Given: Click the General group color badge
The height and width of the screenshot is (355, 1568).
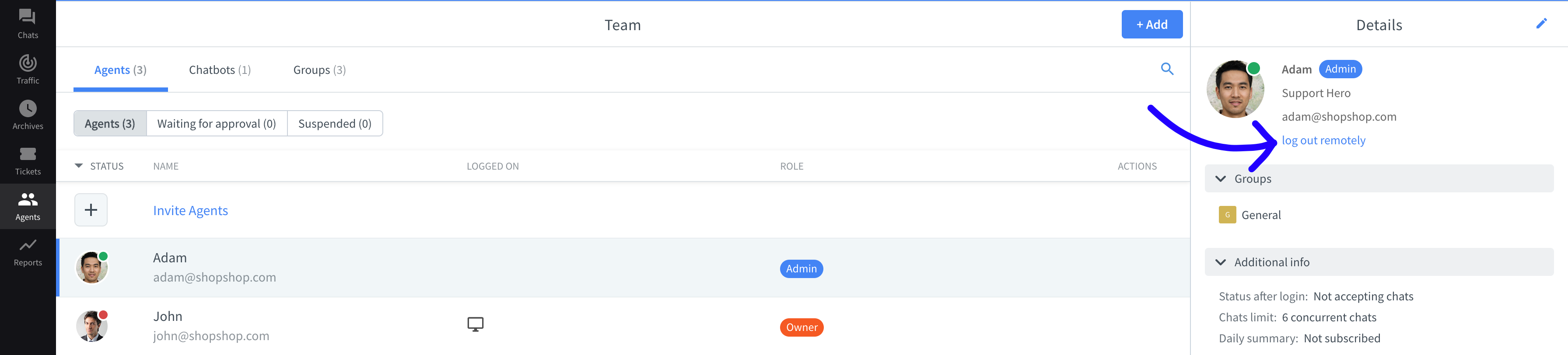Looking at the screenshot, I should 1226,215.
